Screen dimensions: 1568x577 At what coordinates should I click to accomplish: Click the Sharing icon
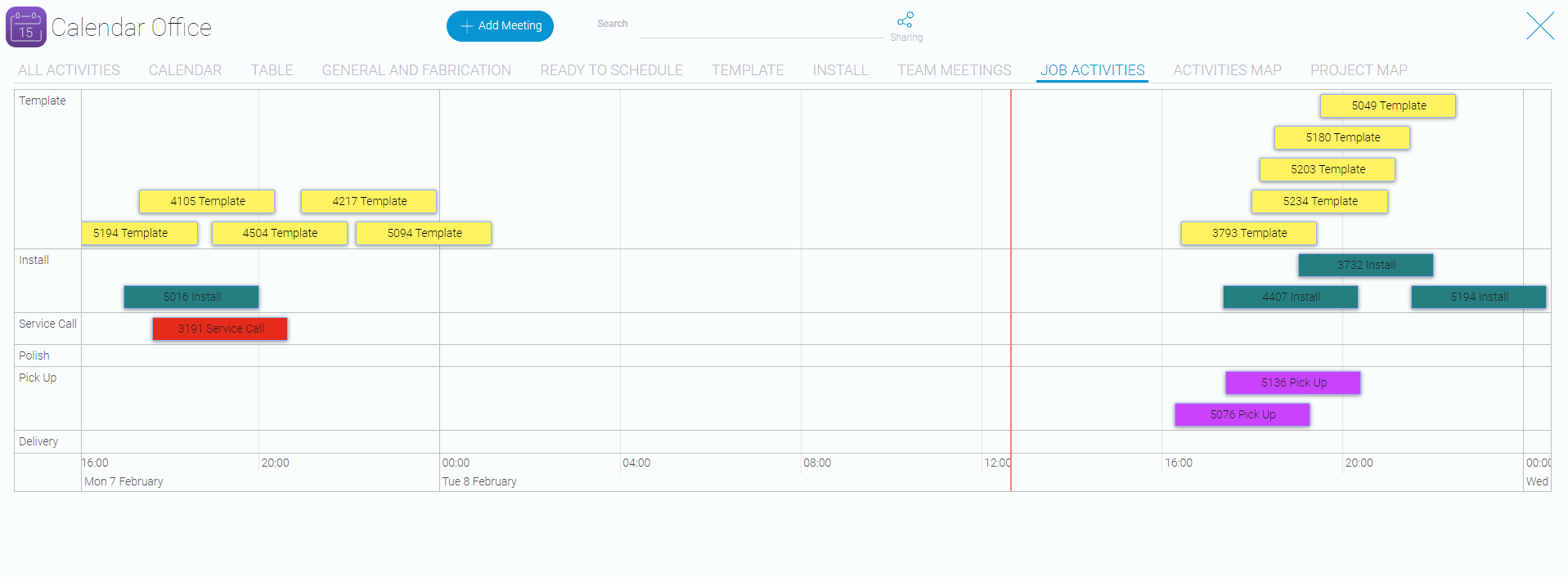(905, 20)
